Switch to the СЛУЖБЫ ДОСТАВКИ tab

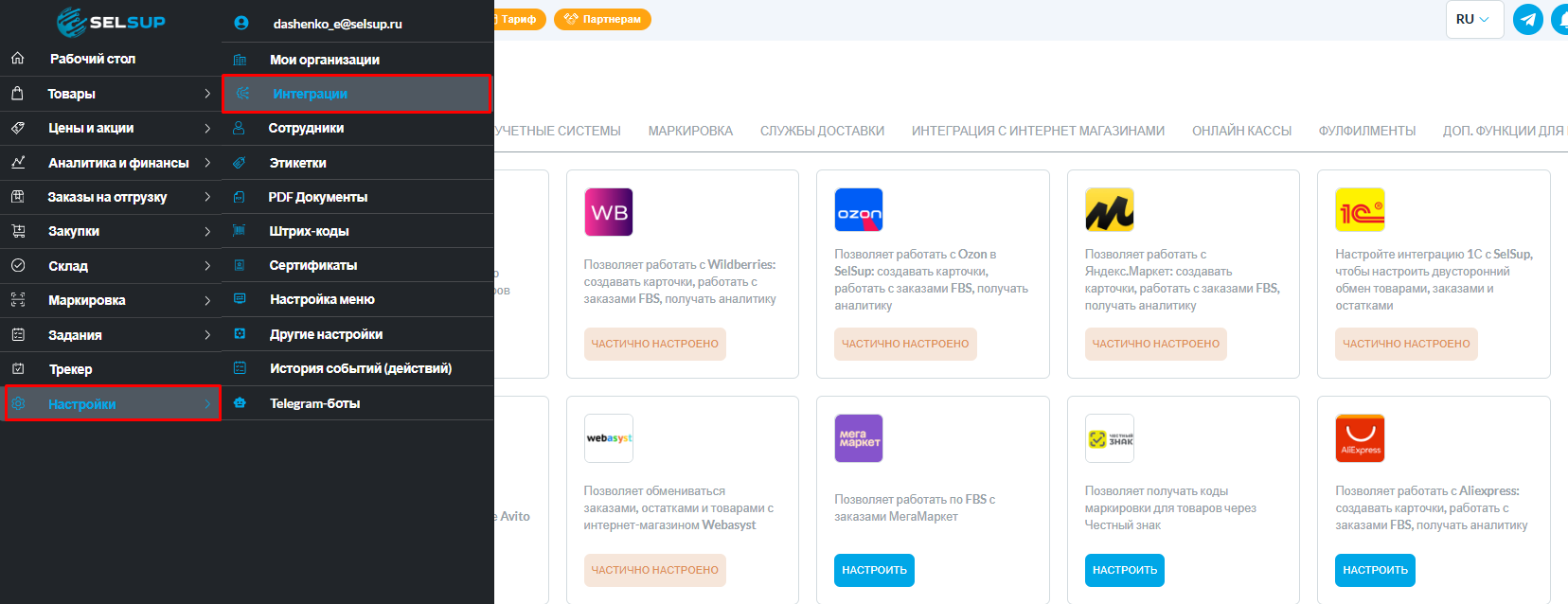click(822, 131)
